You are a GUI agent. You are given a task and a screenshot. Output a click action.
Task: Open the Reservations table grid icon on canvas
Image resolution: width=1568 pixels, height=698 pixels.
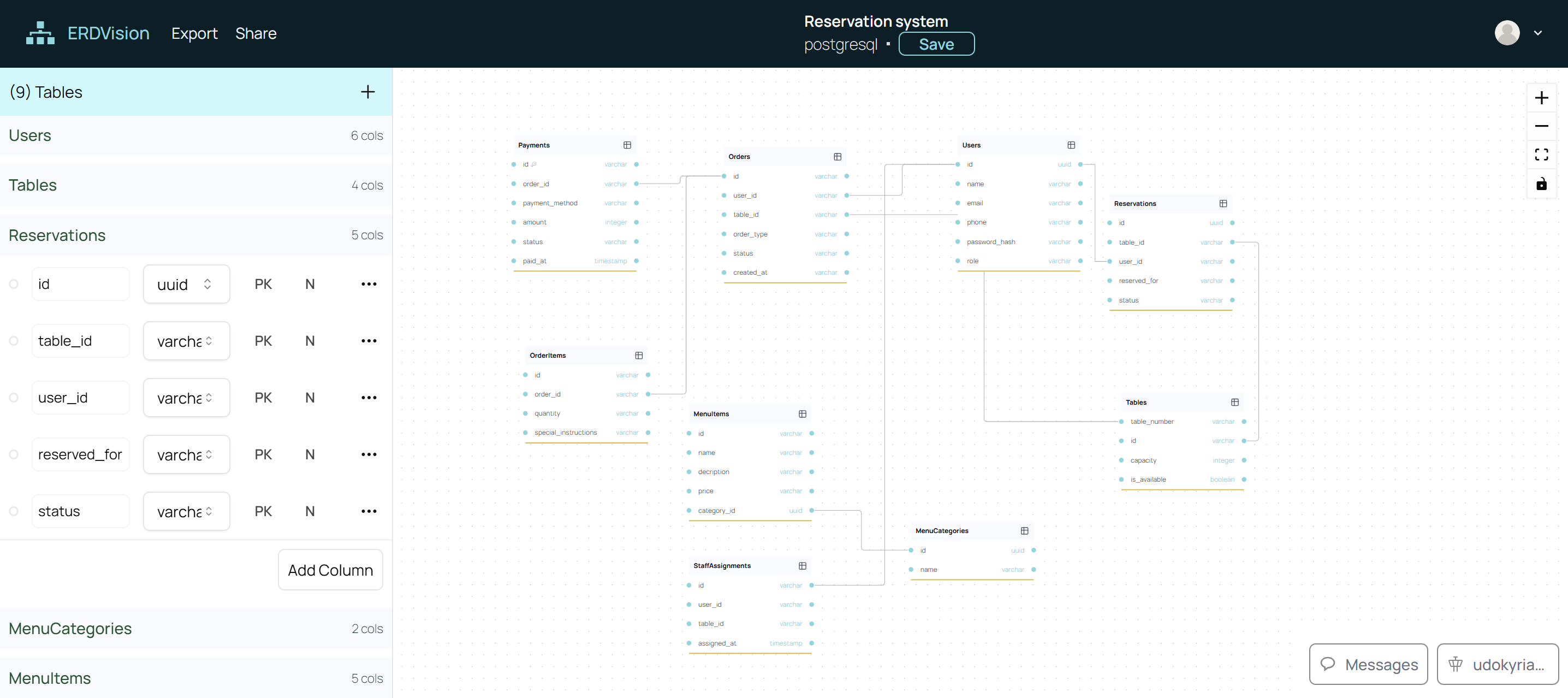(1223, 203)
